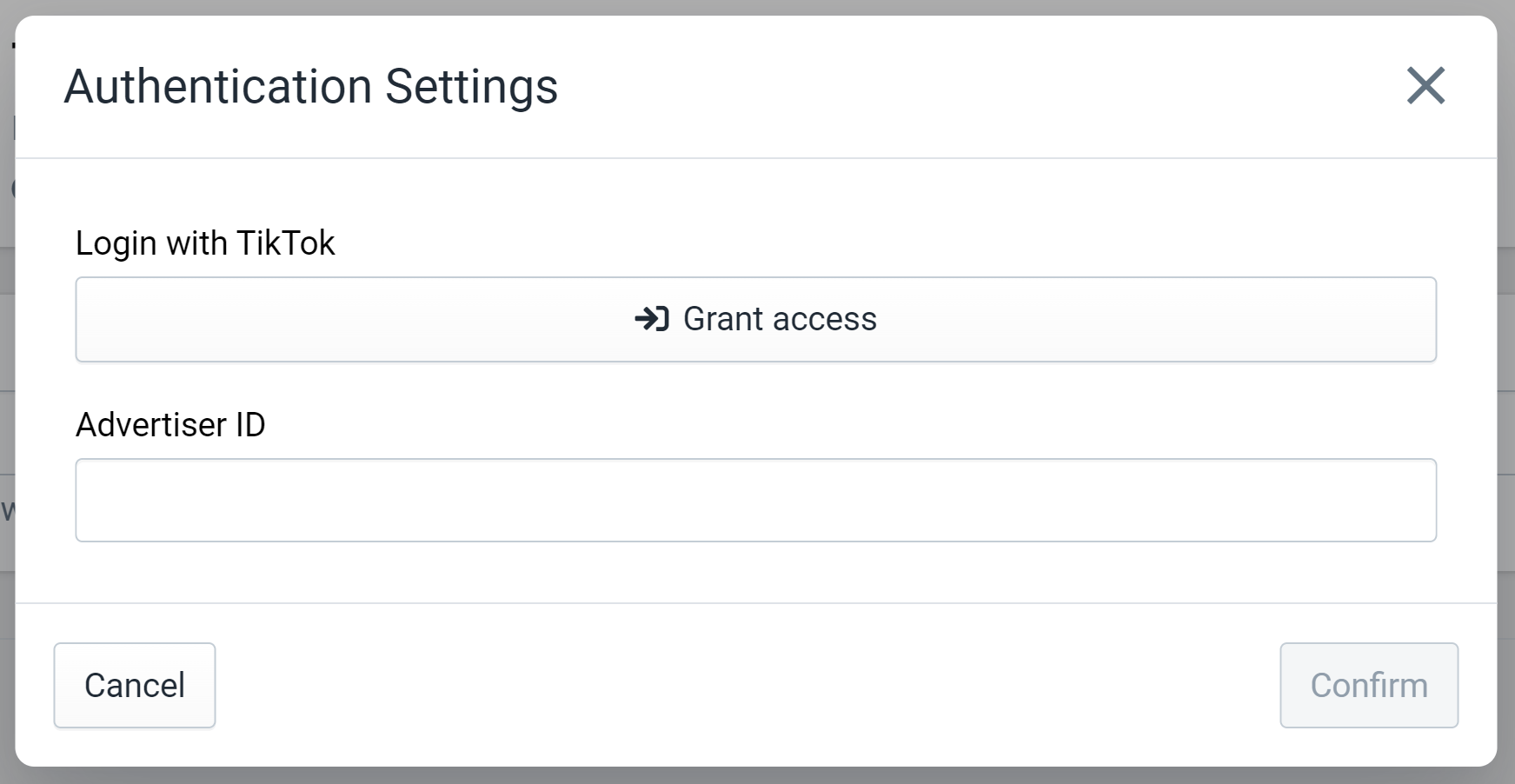The height and width of the screenshot is (784, 1515).
Task: Click the Authentication Settings dialog title
Action: 311,87
